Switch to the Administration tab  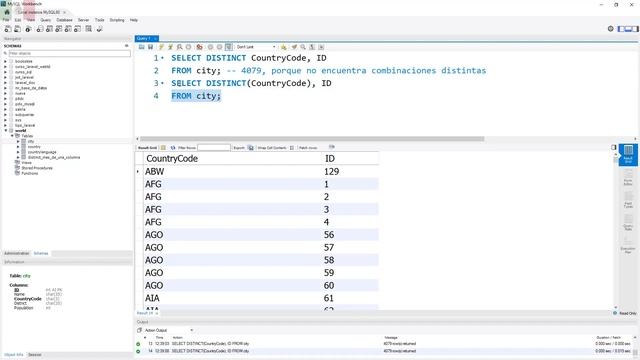coord(16,253)
